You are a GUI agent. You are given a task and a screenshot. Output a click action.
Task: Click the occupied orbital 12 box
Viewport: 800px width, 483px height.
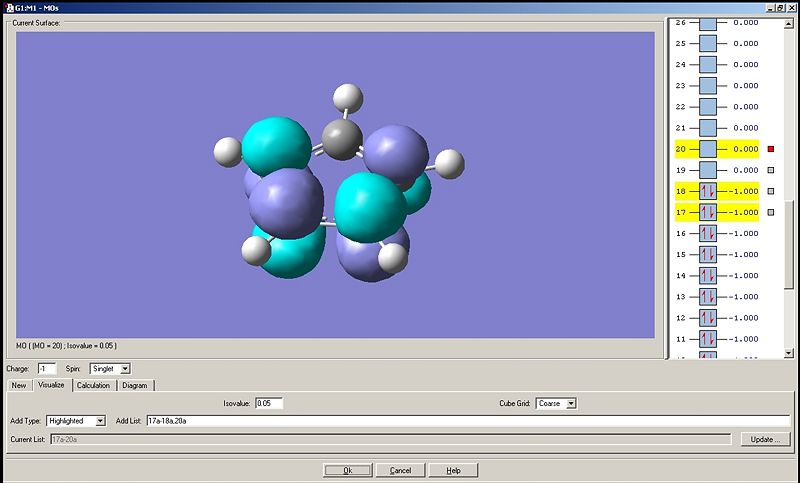(x=708, y=317)
